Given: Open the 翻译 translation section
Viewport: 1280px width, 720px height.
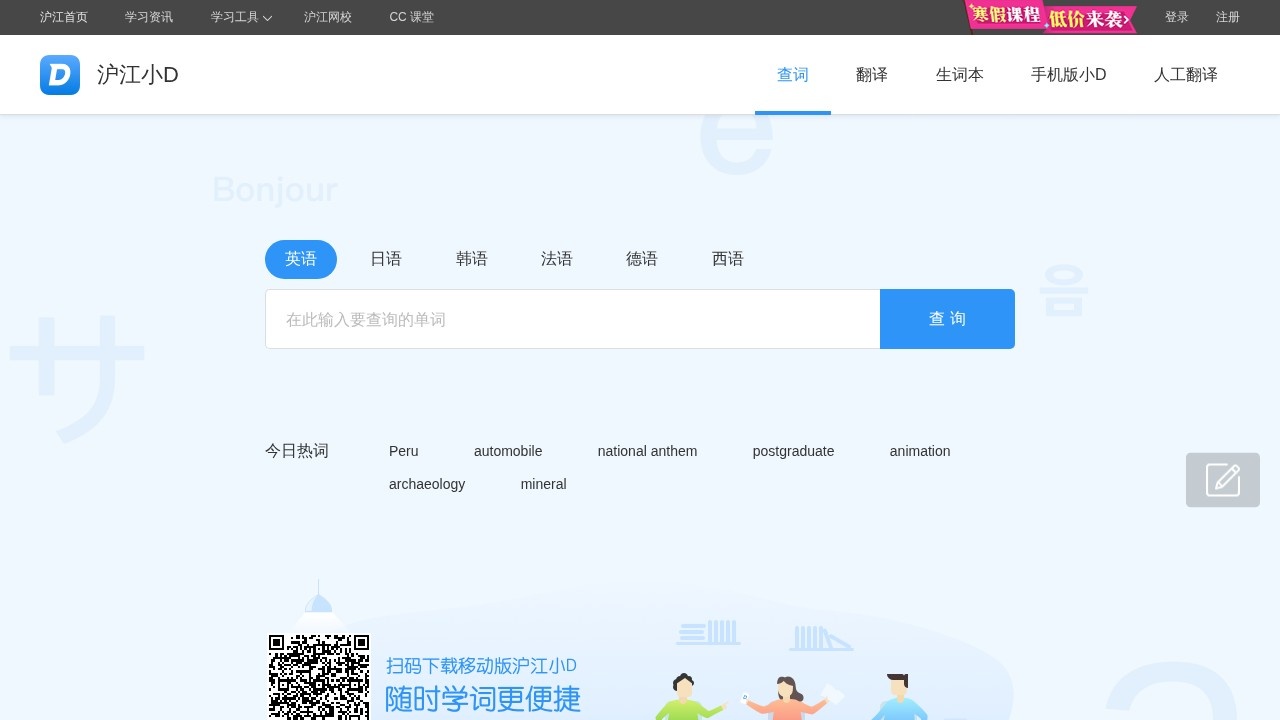Looking at the screenshot, I should (871, 74).
